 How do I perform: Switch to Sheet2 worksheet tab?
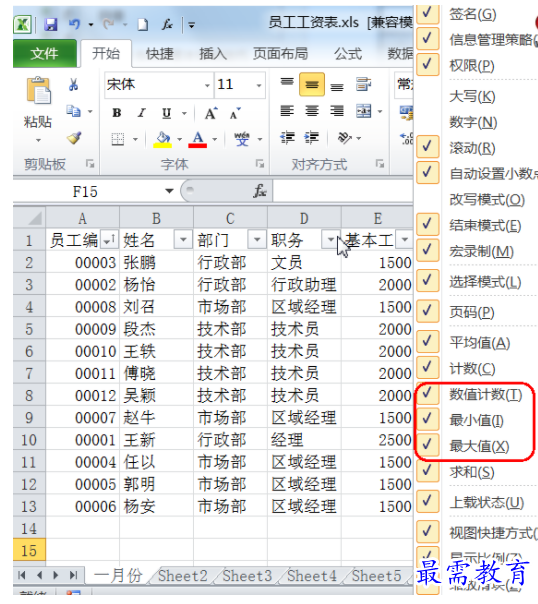pyautogui.click(x=183, y=576)
